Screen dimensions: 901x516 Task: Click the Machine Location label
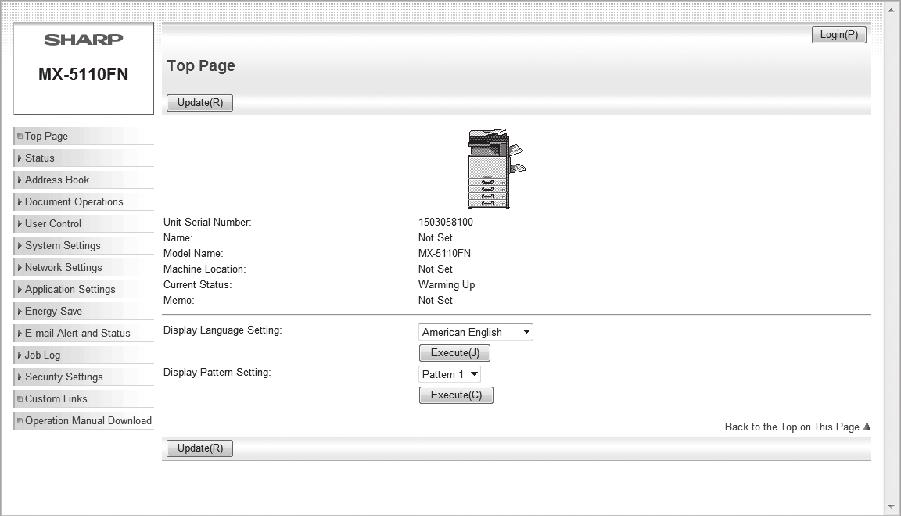point(205,269)
